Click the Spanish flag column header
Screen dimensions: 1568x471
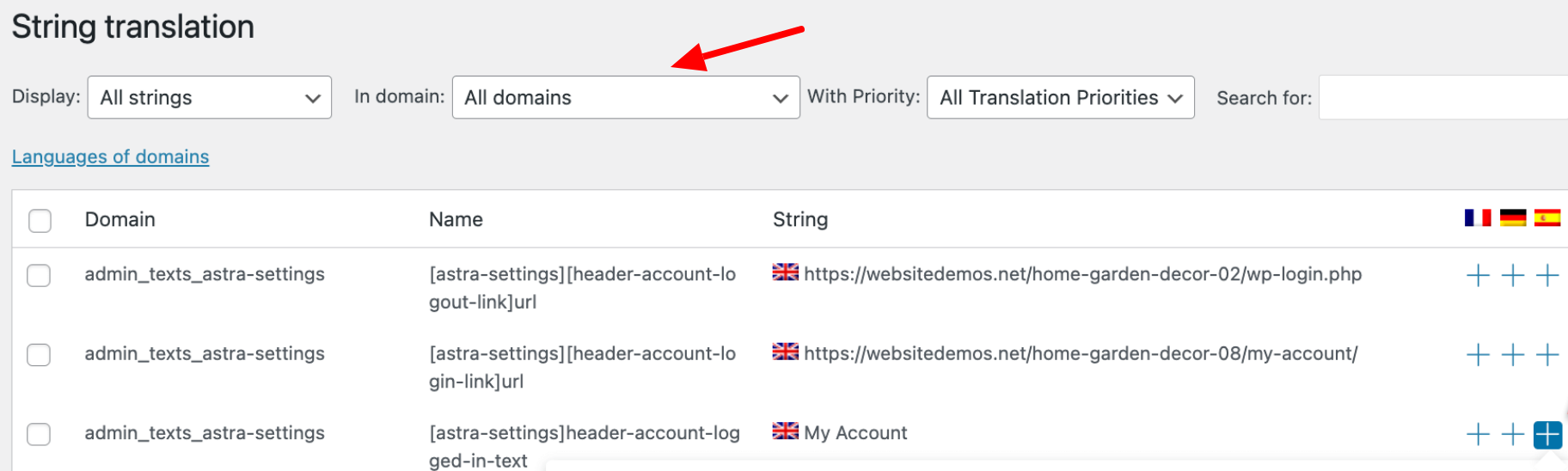click(x=1547, y=218)
